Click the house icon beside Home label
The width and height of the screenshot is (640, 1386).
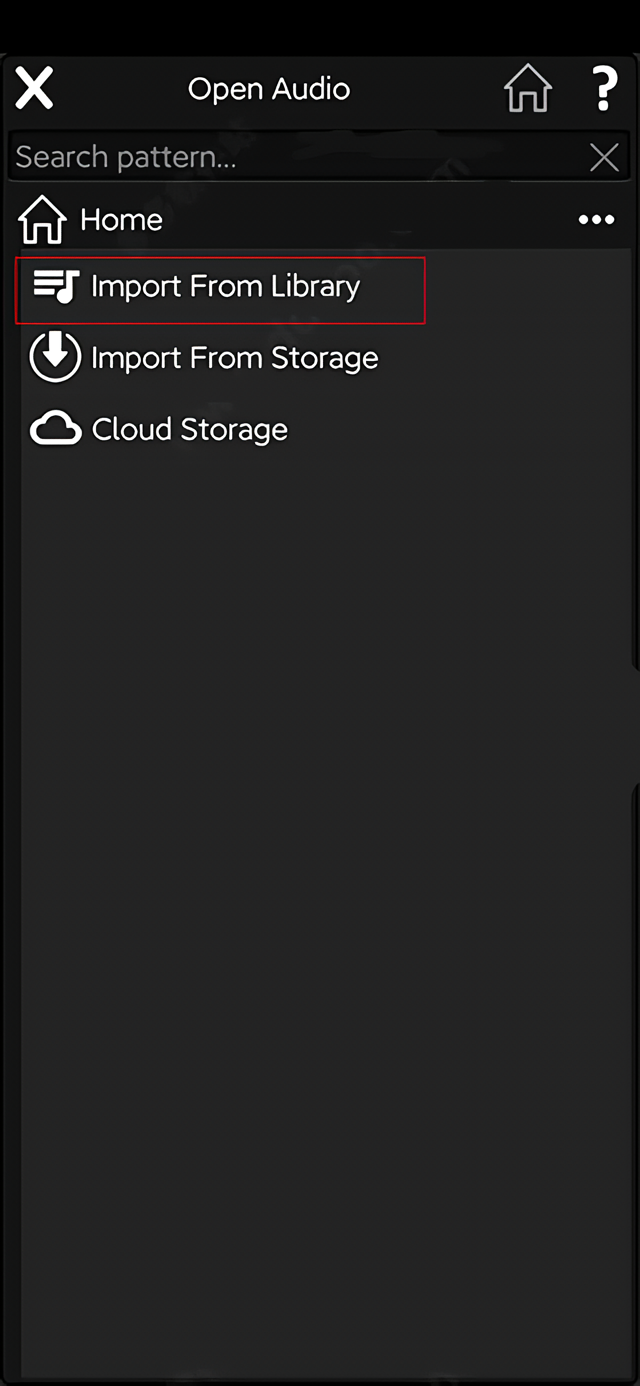tap(42, 220)
